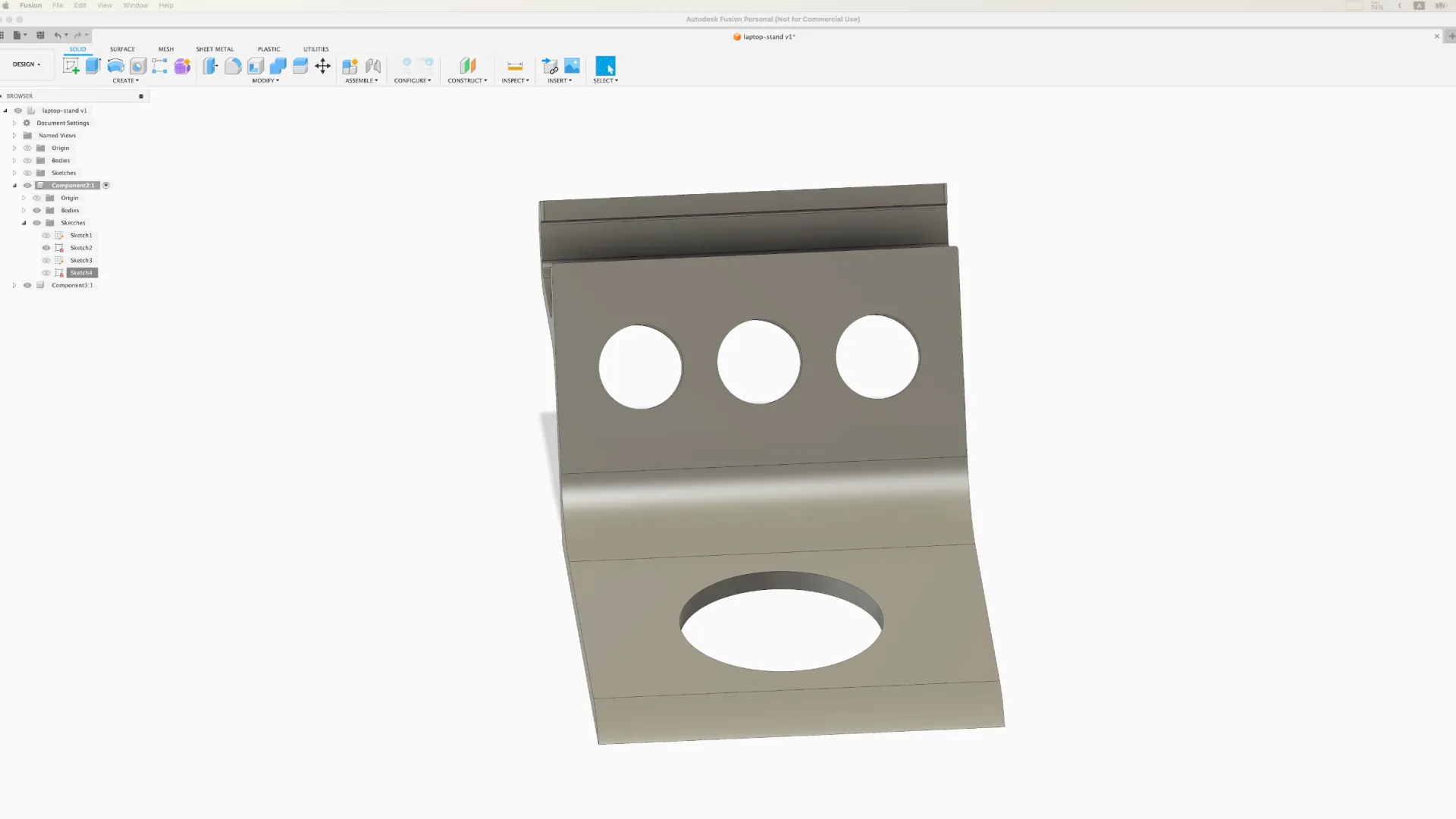
Task: Toggle visibility of top-level Bodies folder
Action: 27,161
